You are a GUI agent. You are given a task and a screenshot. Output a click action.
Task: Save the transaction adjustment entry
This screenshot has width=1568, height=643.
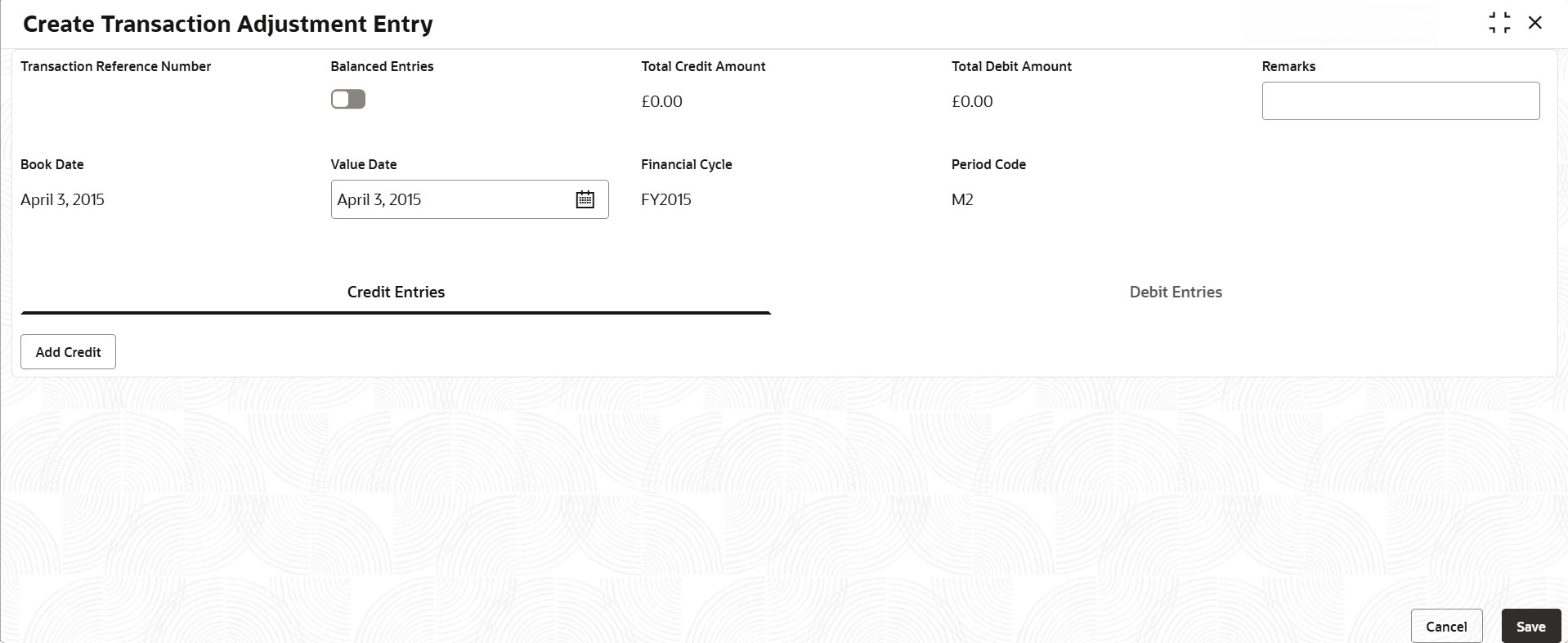click(1530, 627)
